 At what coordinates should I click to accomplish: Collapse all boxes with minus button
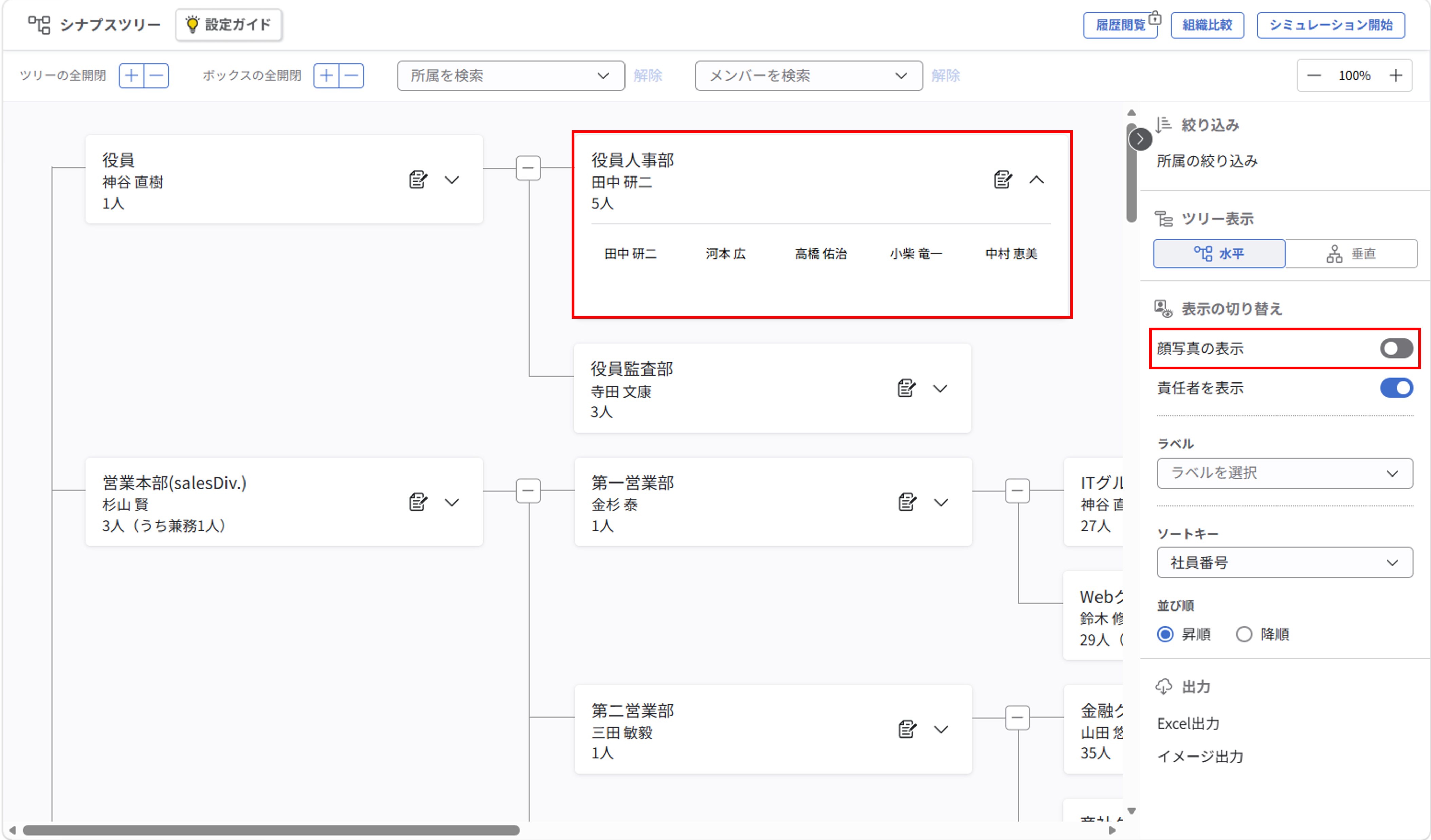tap(351, 75)
